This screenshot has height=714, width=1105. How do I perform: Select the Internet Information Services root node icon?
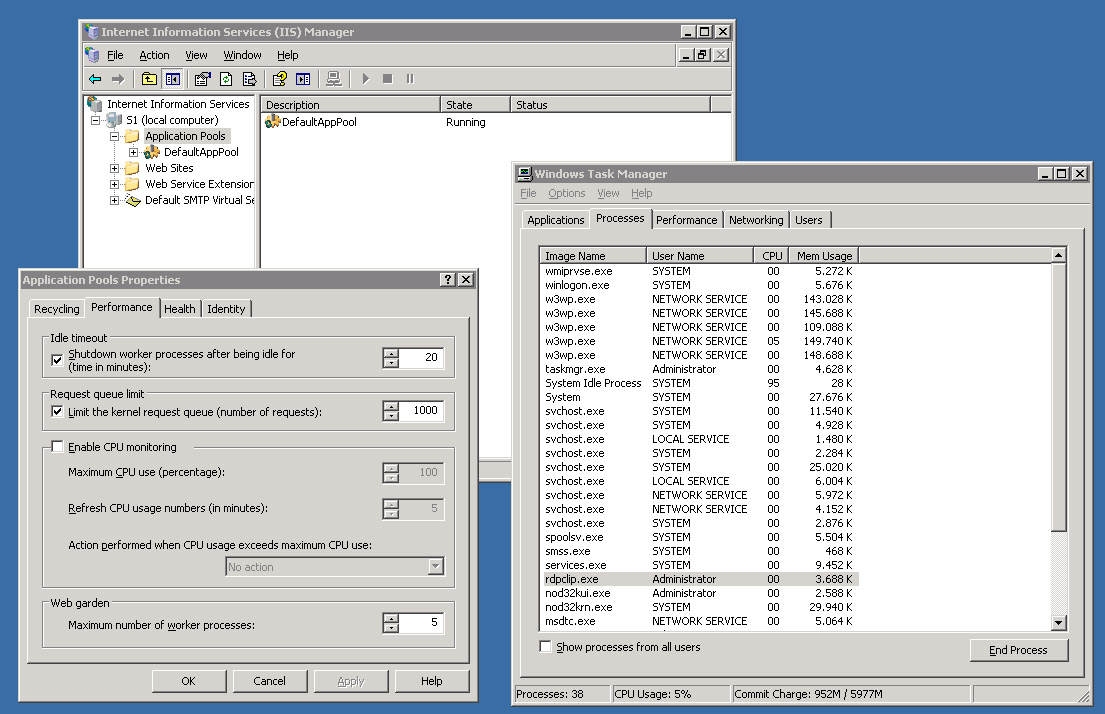point(95,104)
